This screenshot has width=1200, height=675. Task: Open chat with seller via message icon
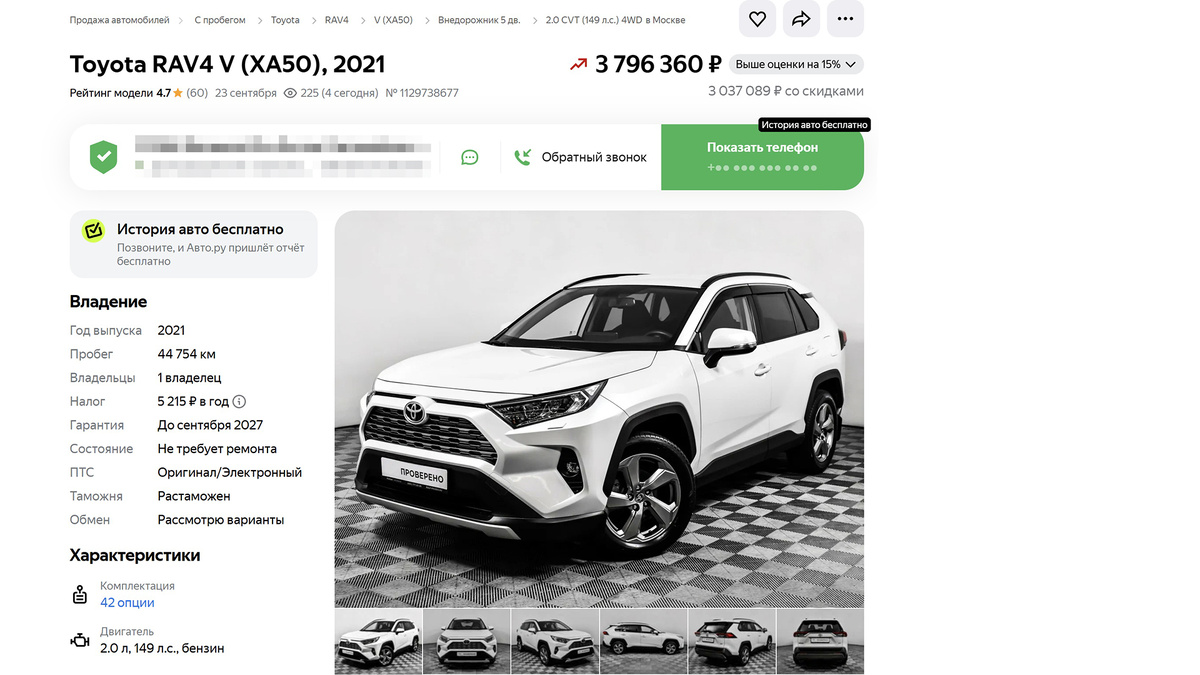click(469, 157)
